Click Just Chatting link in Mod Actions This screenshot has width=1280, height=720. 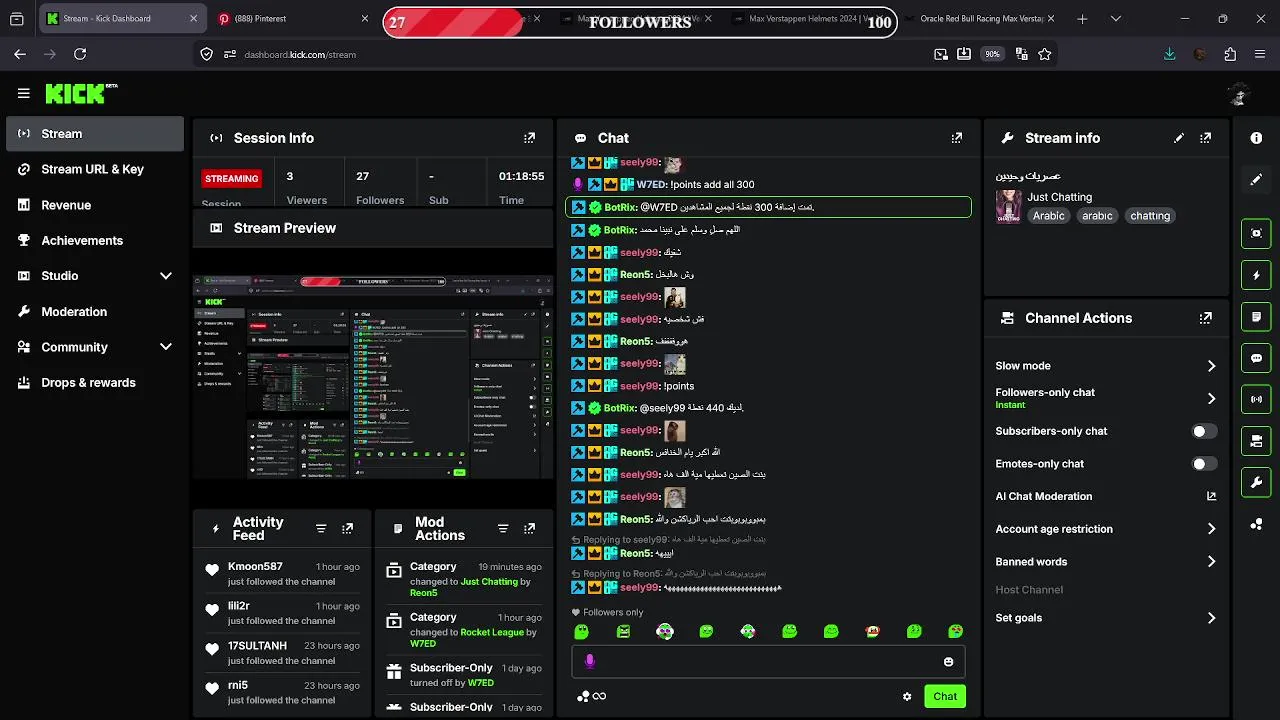click(x=489, y=581)
